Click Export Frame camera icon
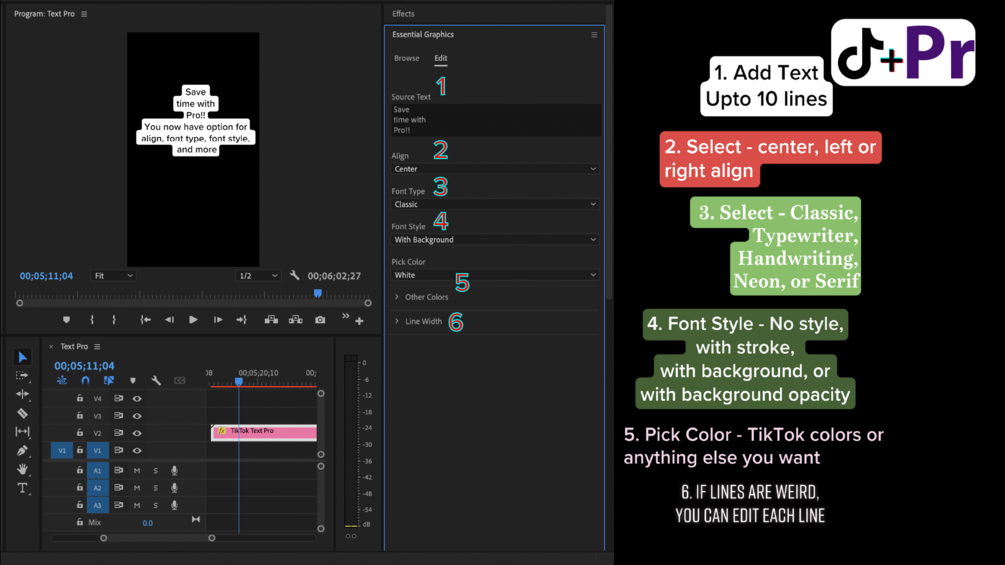This screenshot has width=1005, height=565. coord(320,320)
